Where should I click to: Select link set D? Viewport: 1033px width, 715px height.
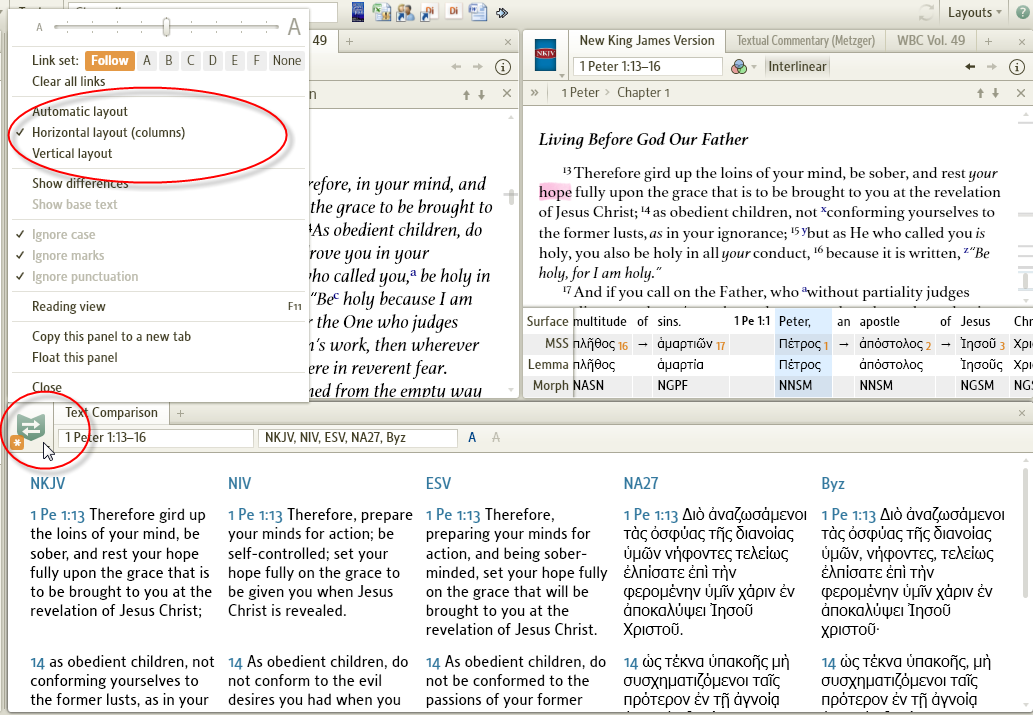point(212,61)
